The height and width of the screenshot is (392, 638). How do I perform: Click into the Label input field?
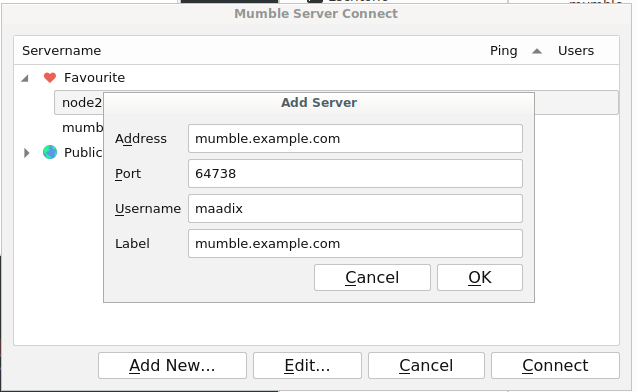tap(355, 243)
